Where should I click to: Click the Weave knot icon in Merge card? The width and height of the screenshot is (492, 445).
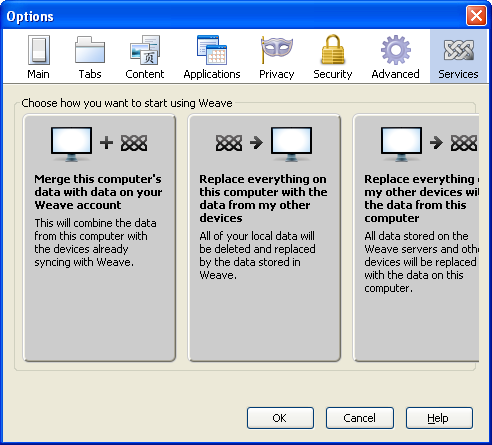tap(134, 143)
